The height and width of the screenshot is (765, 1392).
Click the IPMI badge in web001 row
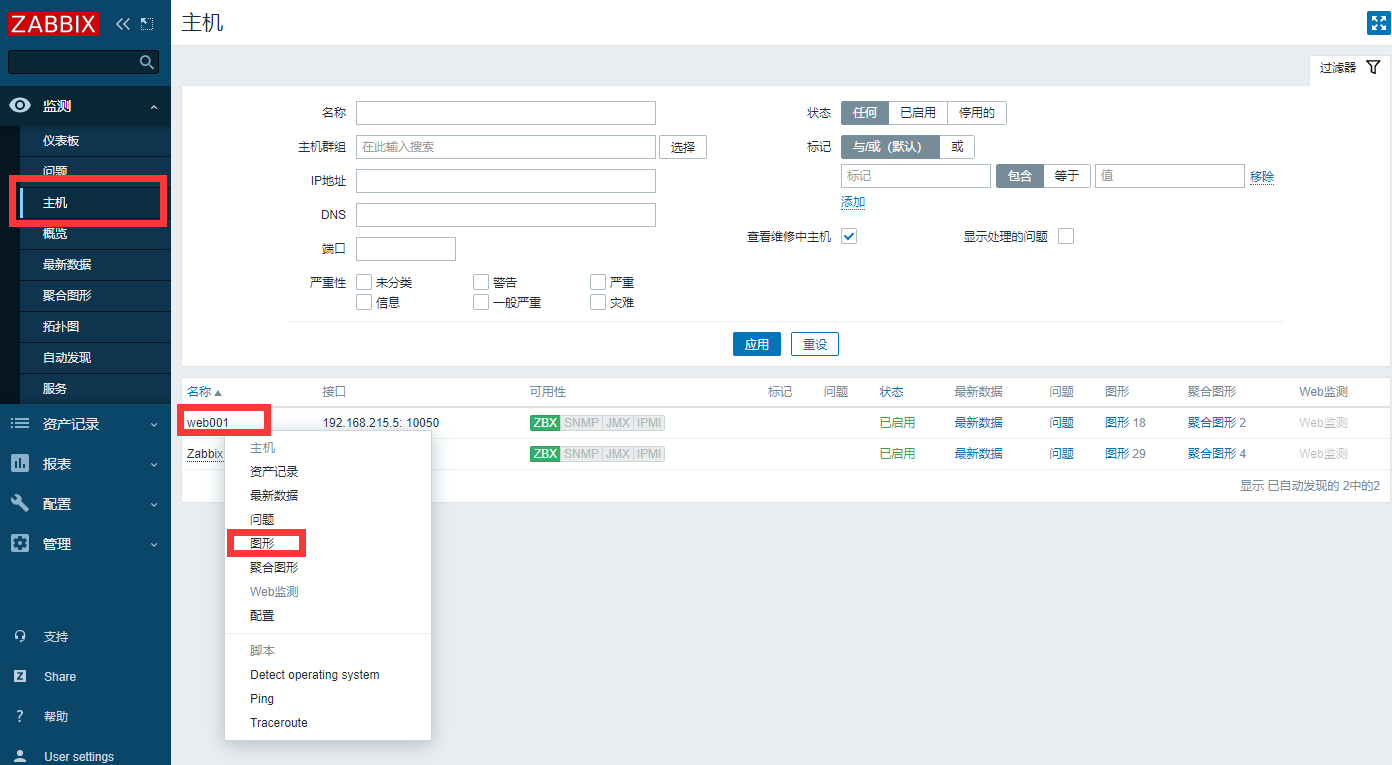649,423
